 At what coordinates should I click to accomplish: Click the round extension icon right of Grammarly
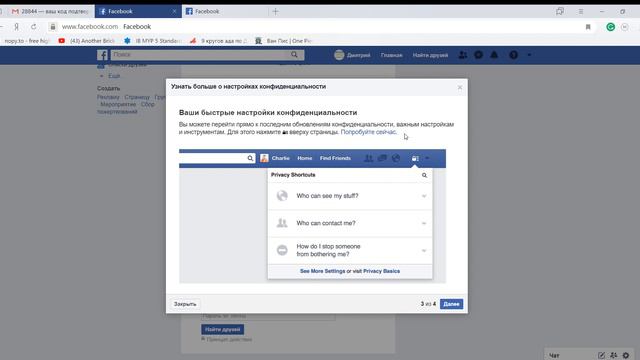[x=624, y=27]
